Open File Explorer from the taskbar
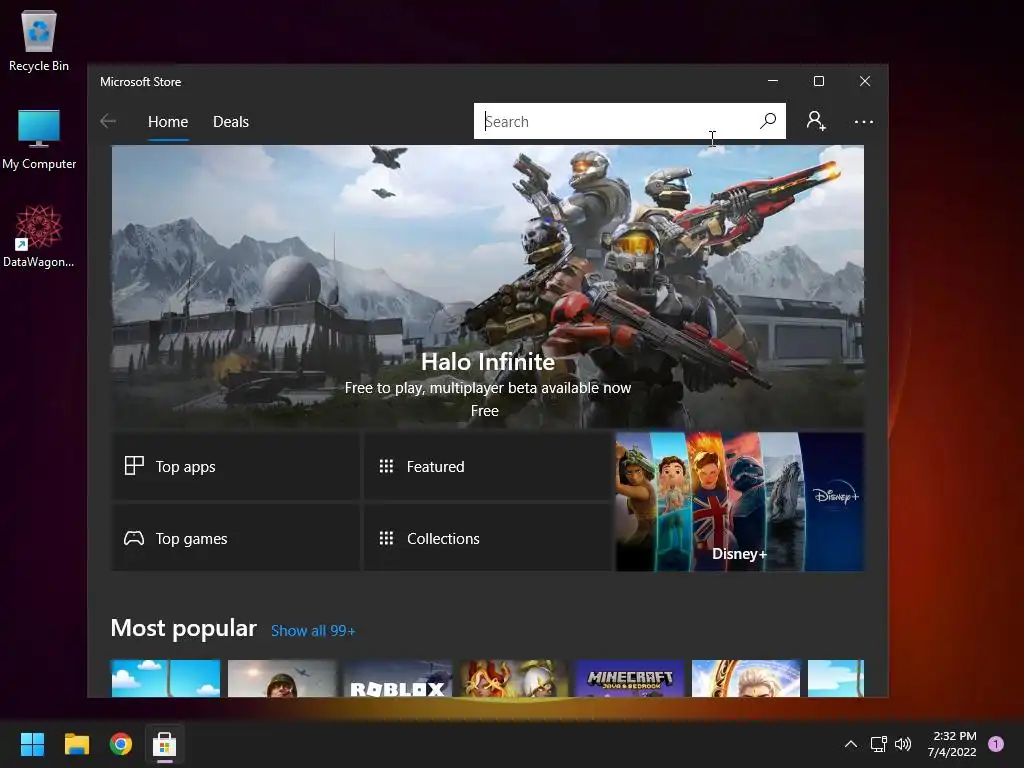Screen dimensions: 1024x768 pyautogui.click(x=76, y=744)
